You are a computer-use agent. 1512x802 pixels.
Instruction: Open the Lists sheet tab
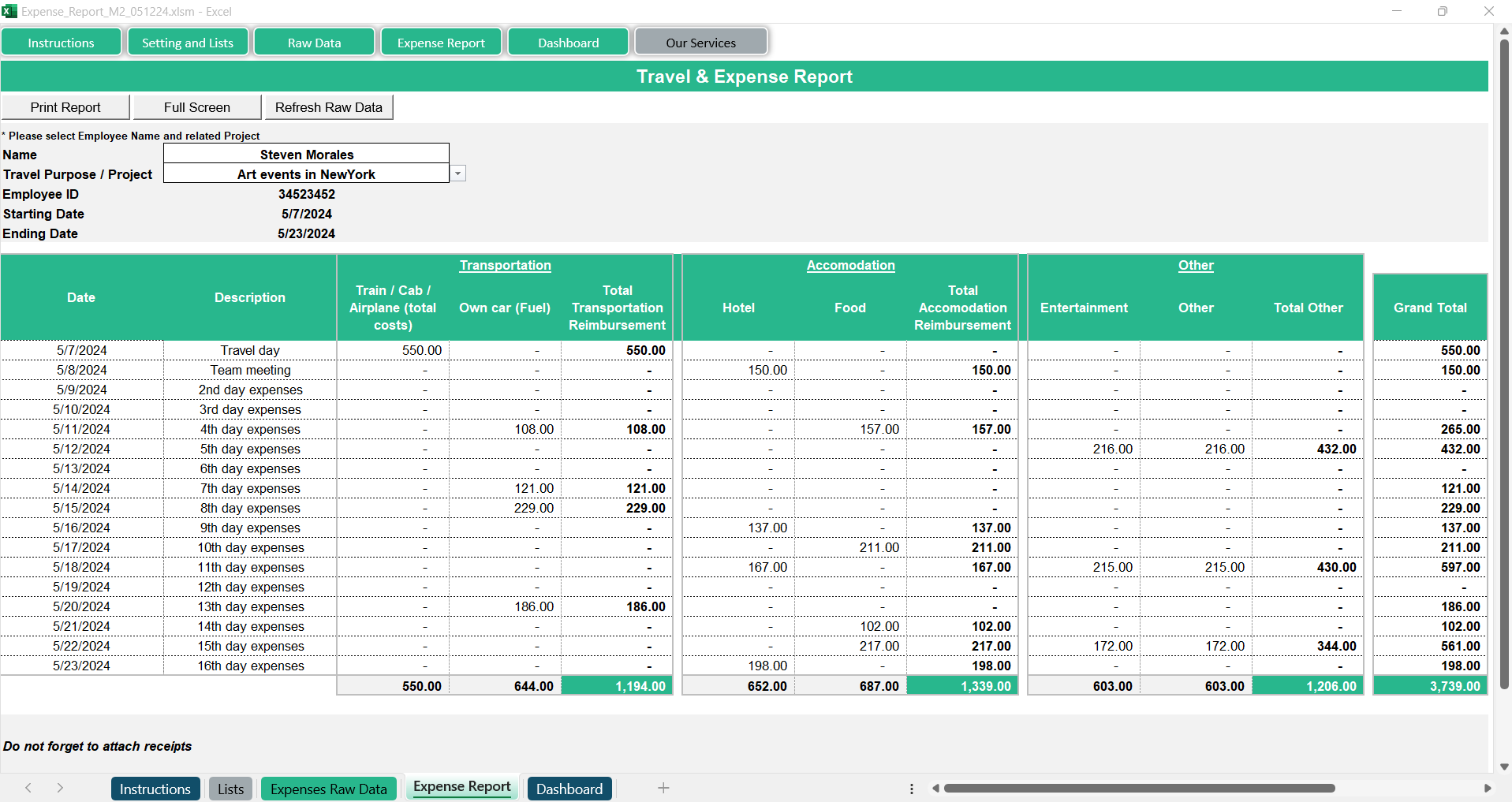[x=230, y=789]
